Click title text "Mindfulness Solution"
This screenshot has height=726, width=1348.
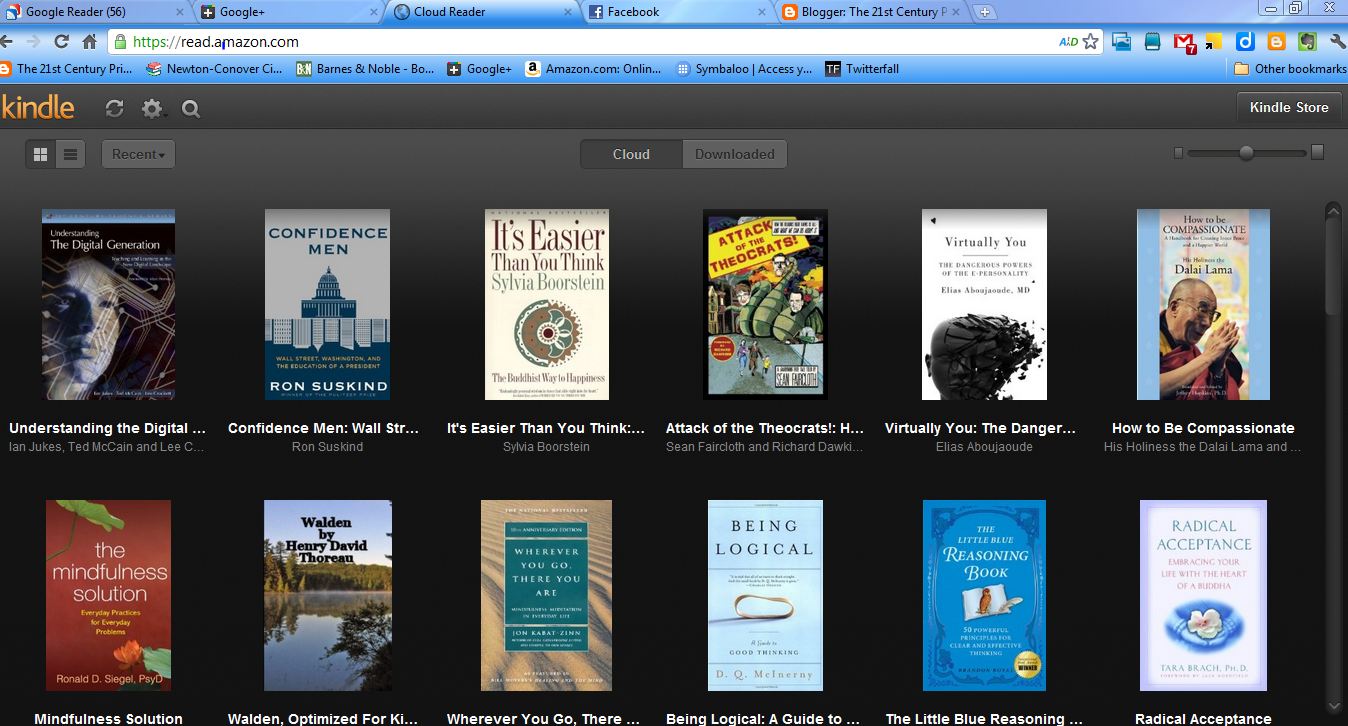[x=108, y=719]
